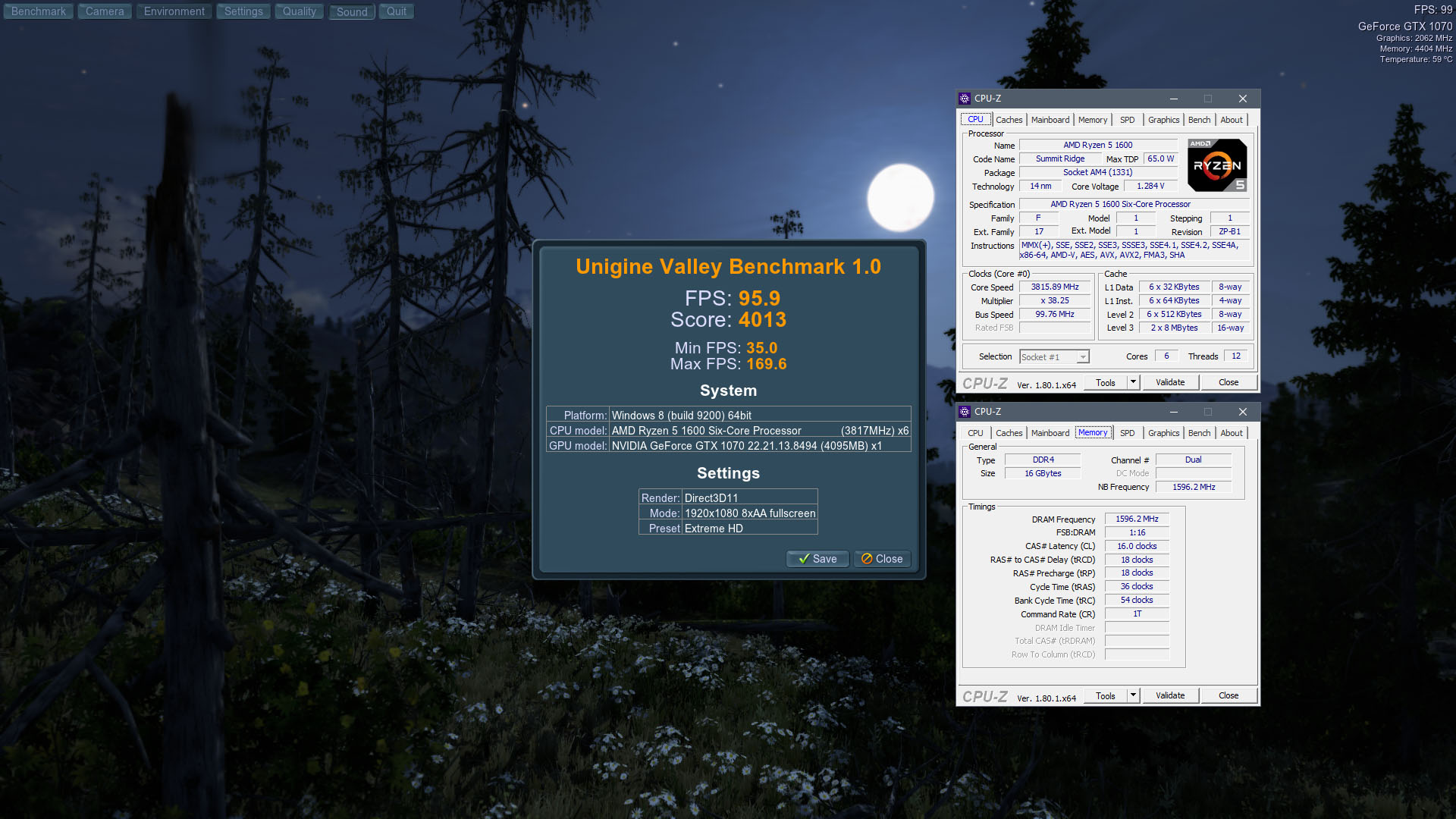
Task: Select the CPU tab in top CPU-Z window
Action: point(975,120)
